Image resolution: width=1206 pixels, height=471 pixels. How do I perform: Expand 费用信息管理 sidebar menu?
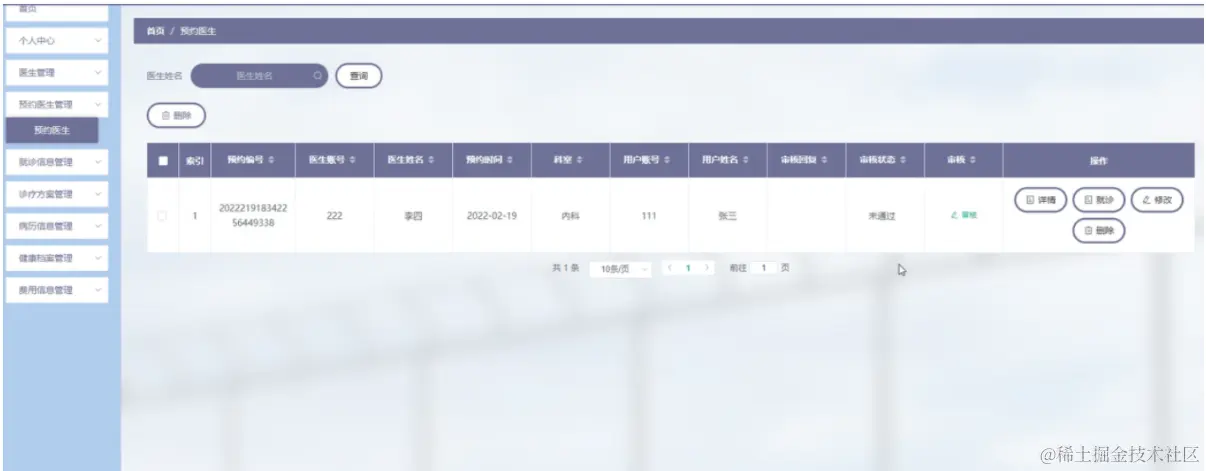point(56,290)
